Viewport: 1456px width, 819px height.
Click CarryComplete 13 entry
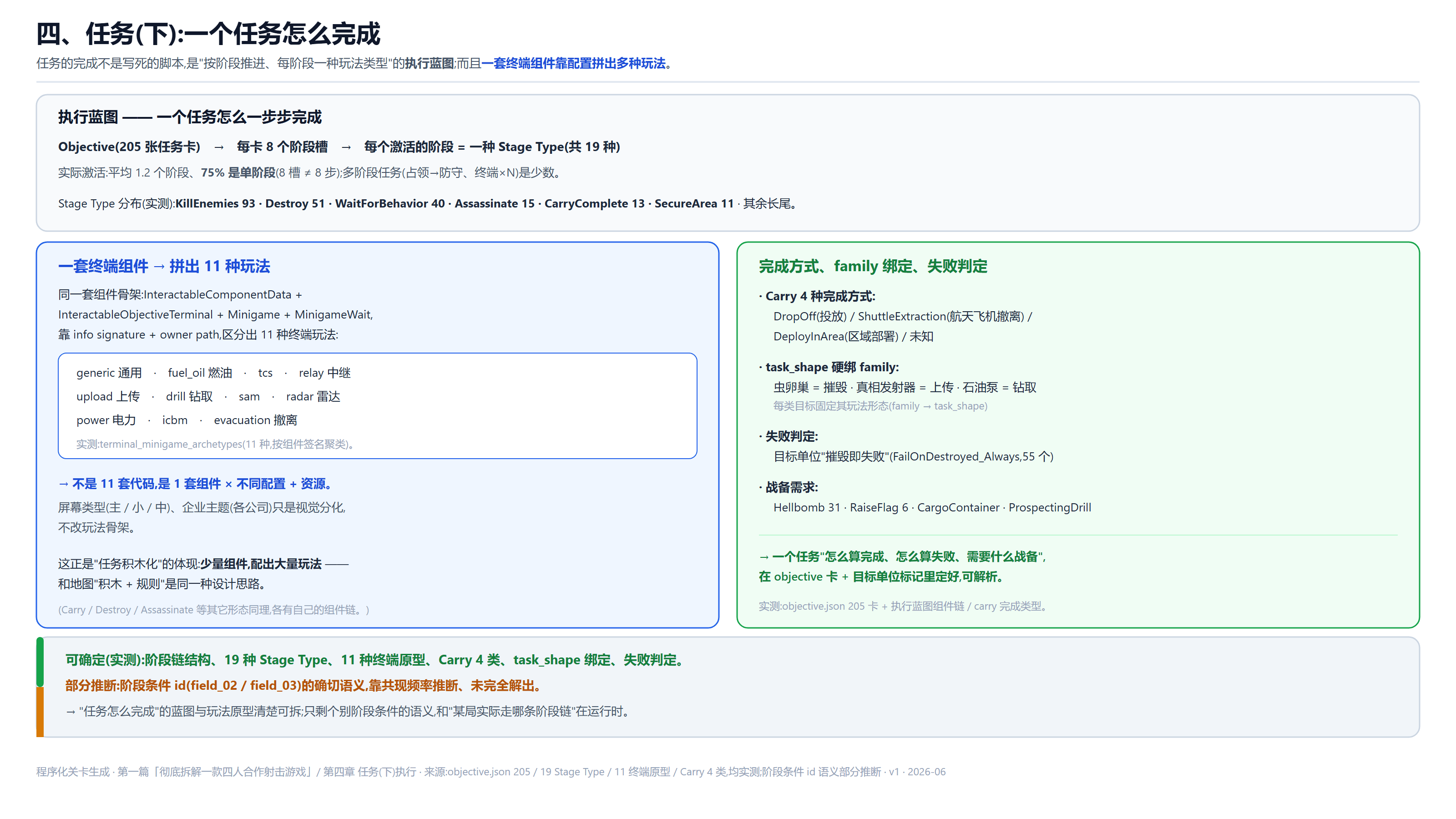point(594,203)
